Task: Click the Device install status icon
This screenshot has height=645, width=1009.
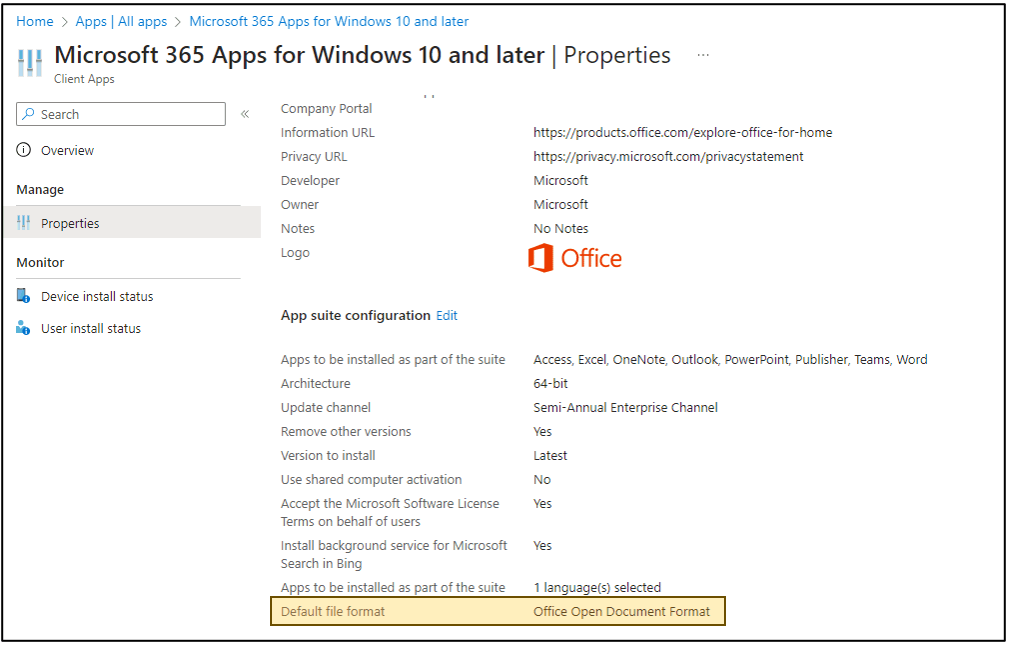Action: tap(23, 295)
